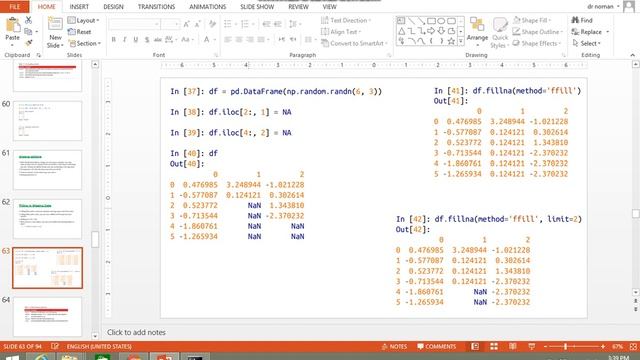
Task: Open the Shape Effects menu
Action: 537,43
